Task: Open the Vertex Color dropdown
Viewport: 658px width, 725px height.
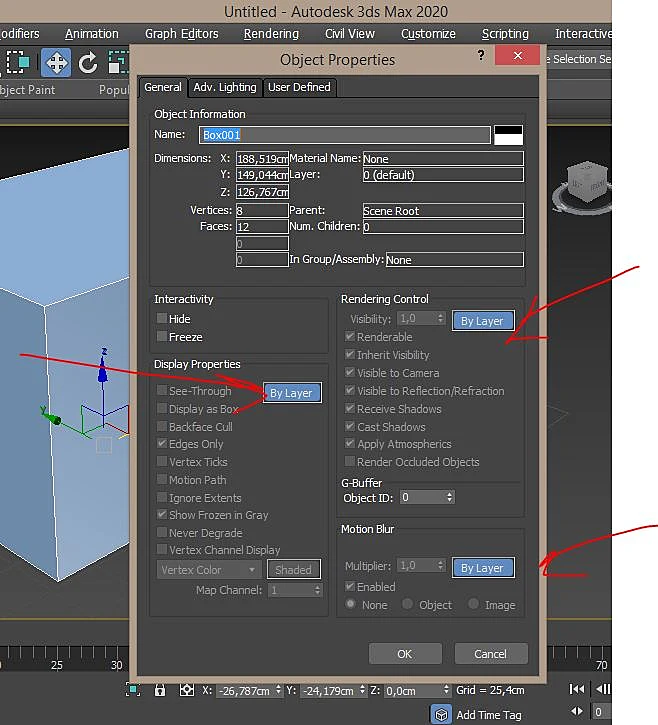Action: 209,570
